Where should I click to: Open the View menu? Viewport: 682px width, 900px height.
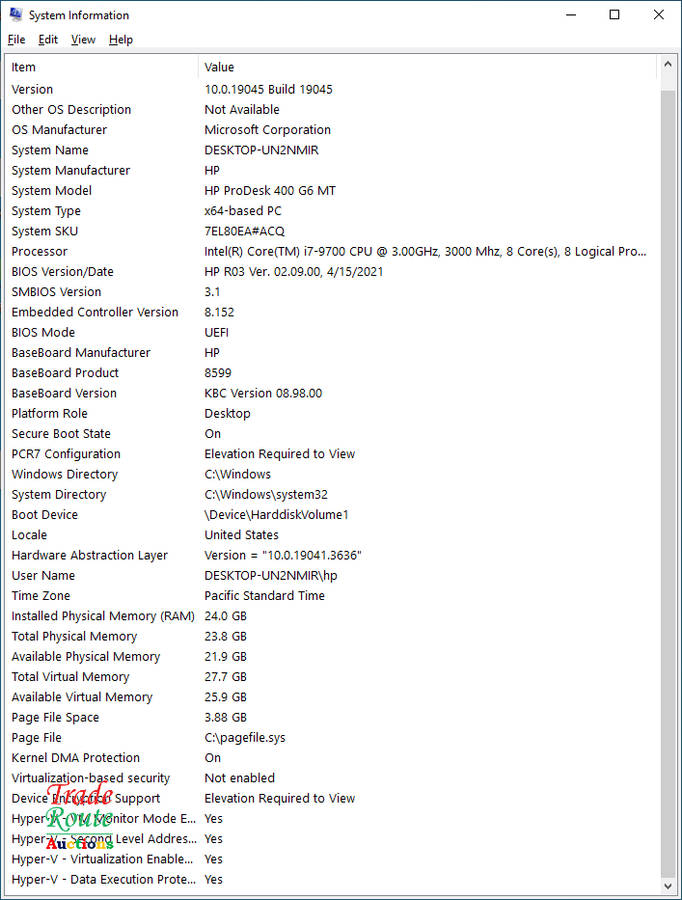coord(83,40)
